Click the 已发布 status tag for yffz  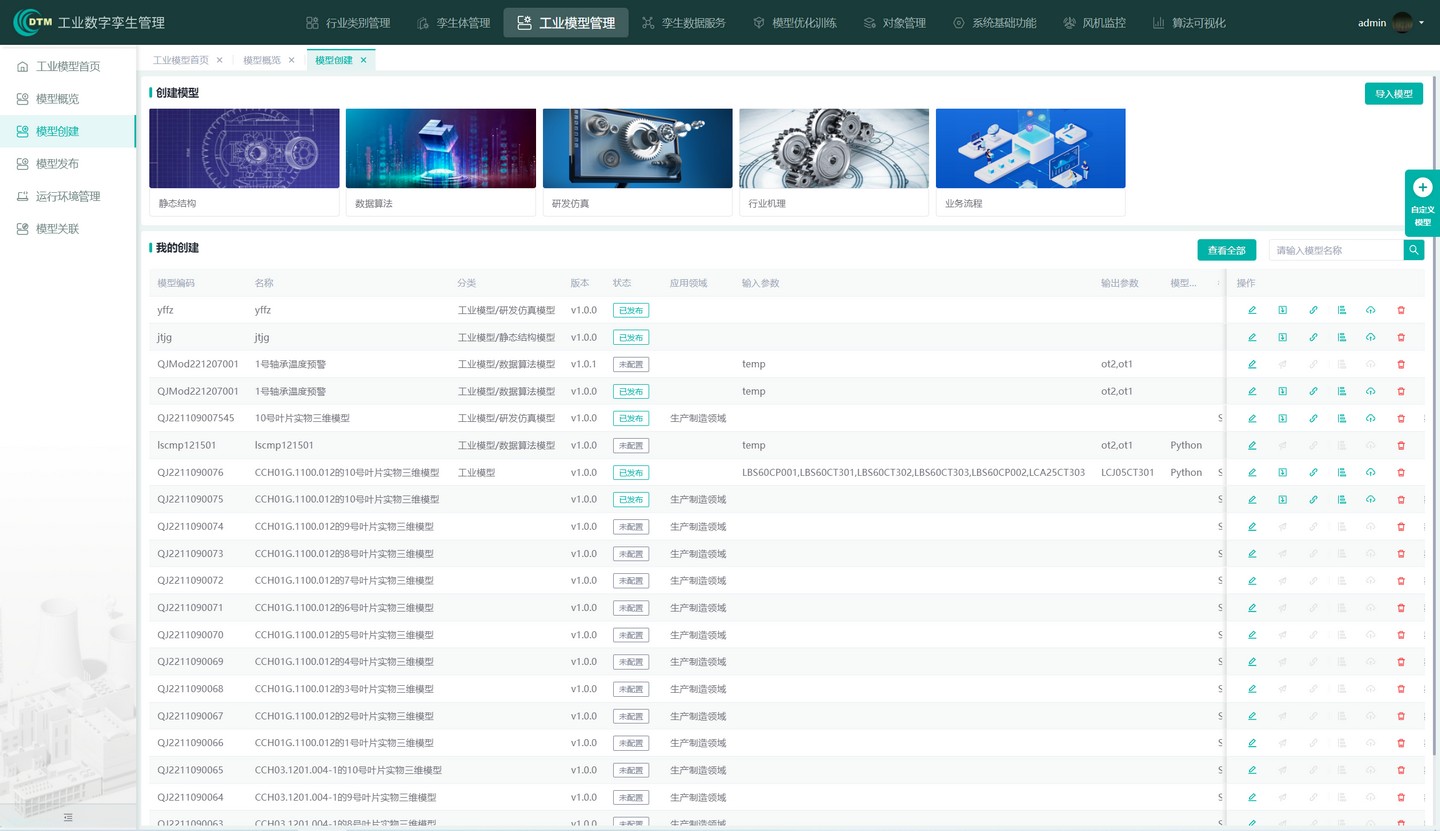(631, 310)
